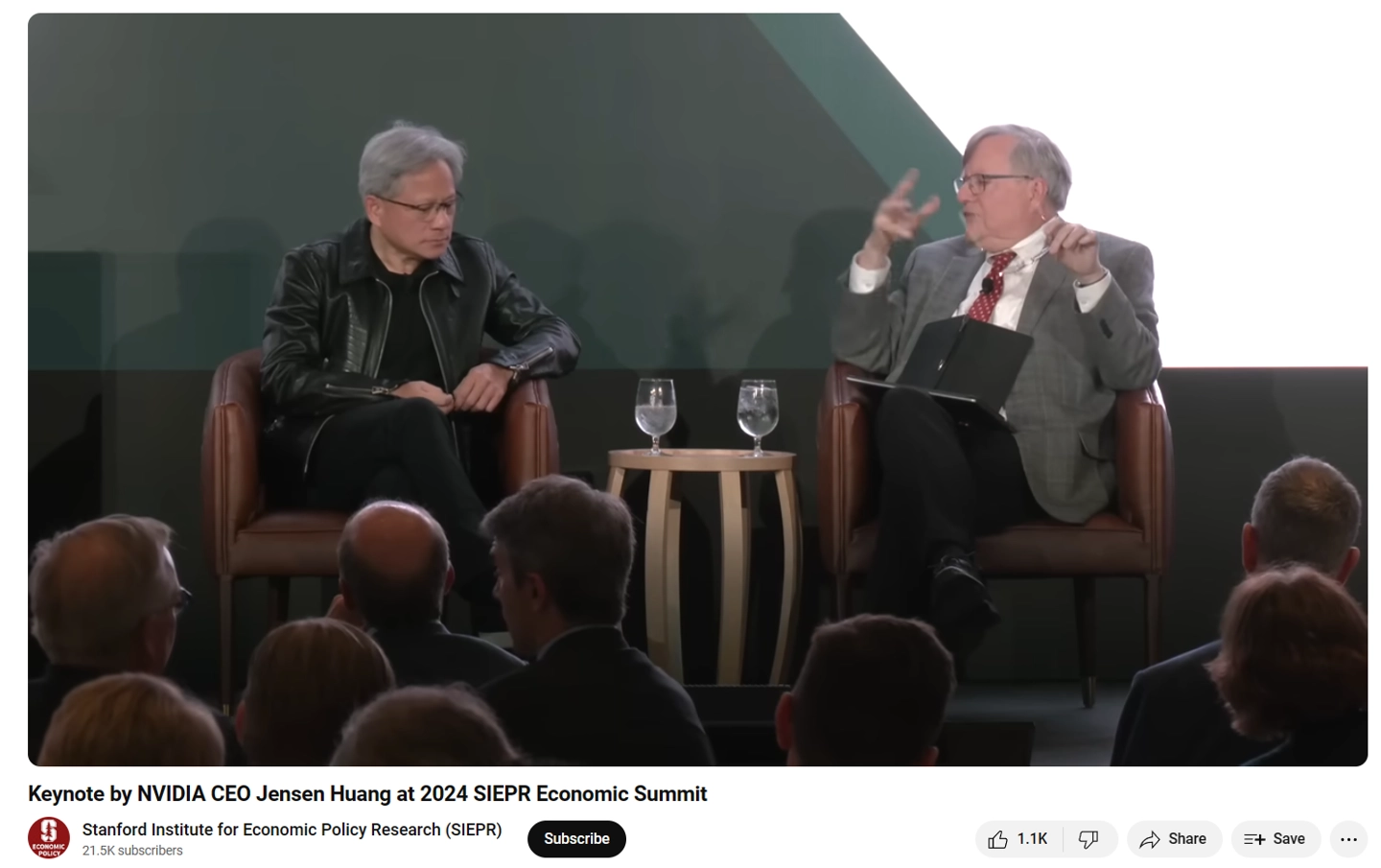The height and width of the screenshot is (868, 1381).
Task: Click the Save button label
Action: click(x=1289, y=839)
